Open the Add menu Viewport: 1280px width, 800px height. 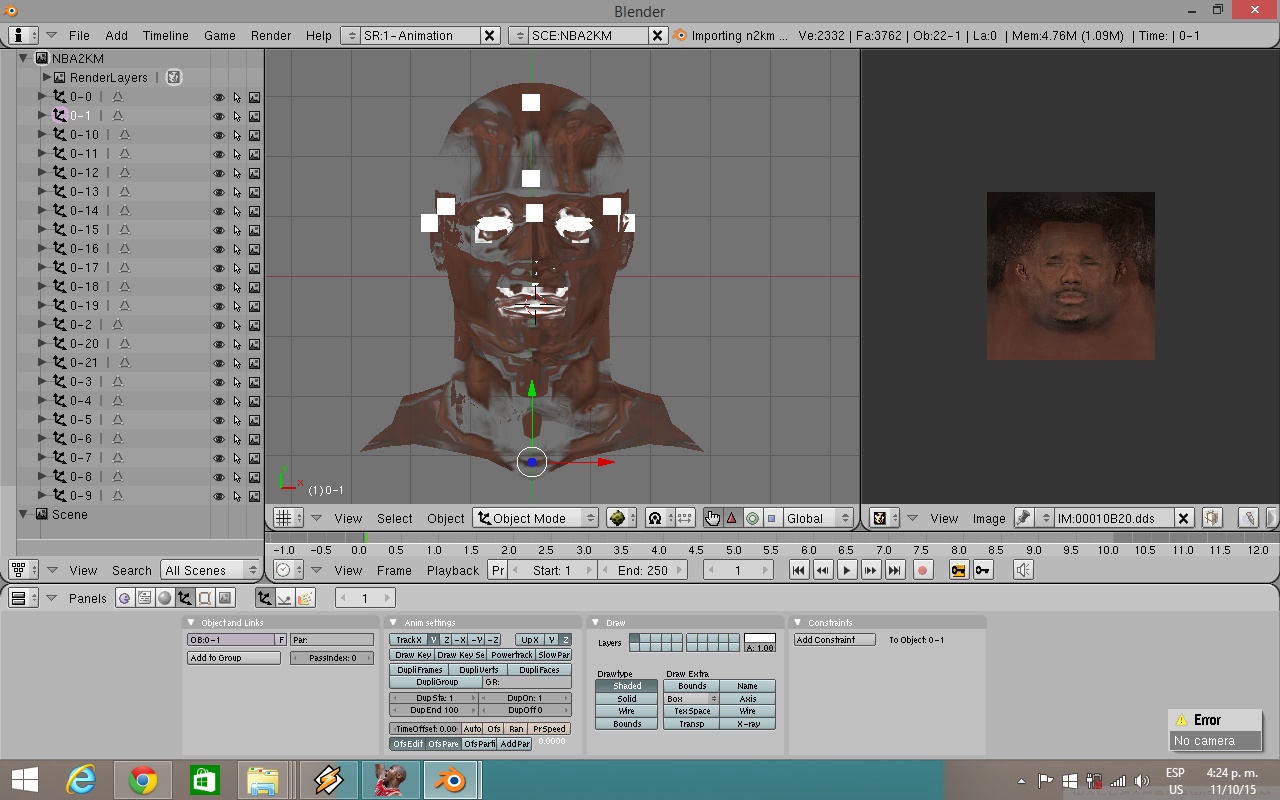pyautogui.click(x=117, y=35)
